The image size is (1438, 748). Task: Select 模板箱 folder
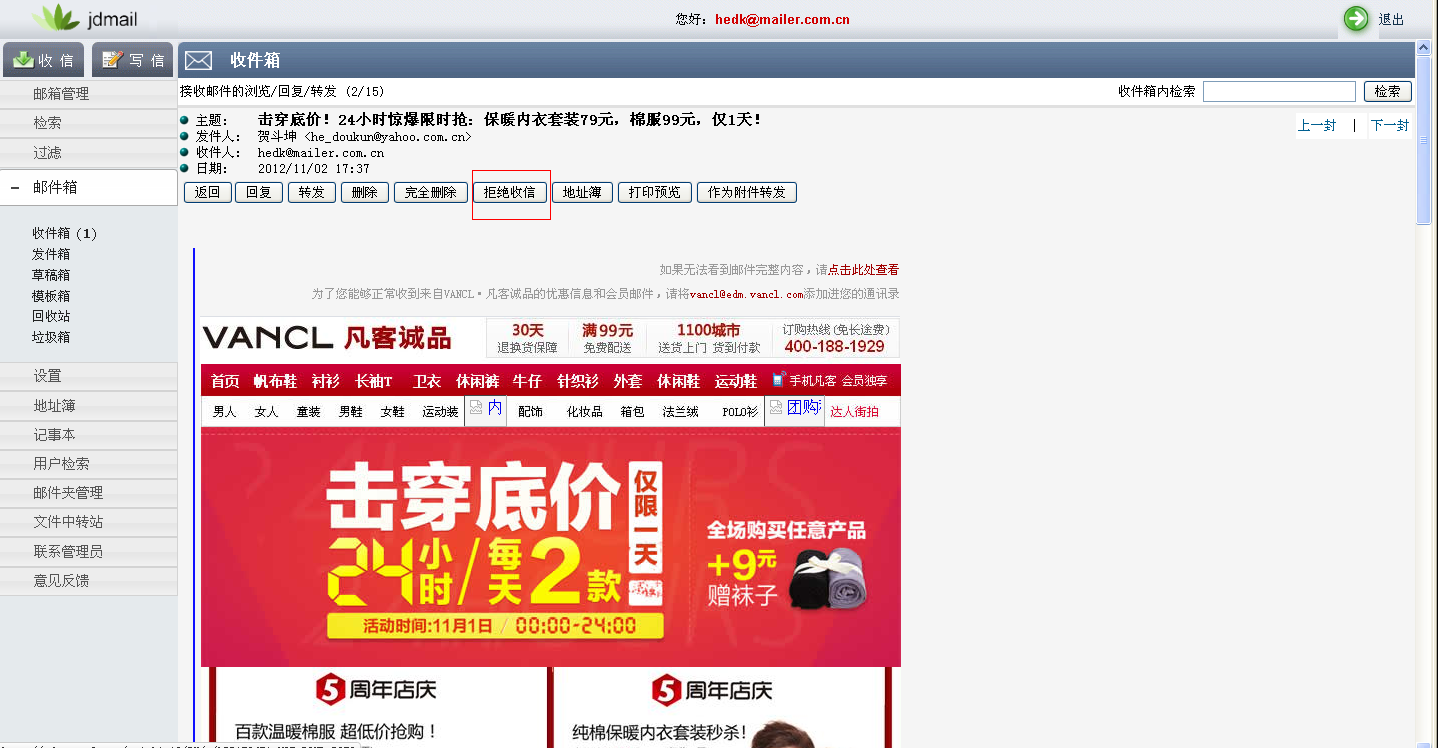[51, 296]
